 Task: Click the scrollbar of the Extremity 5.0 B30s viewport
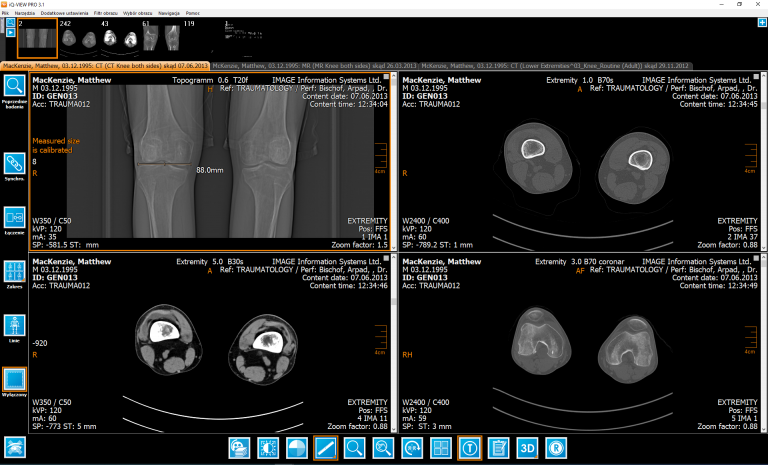(x=394, y=343)
